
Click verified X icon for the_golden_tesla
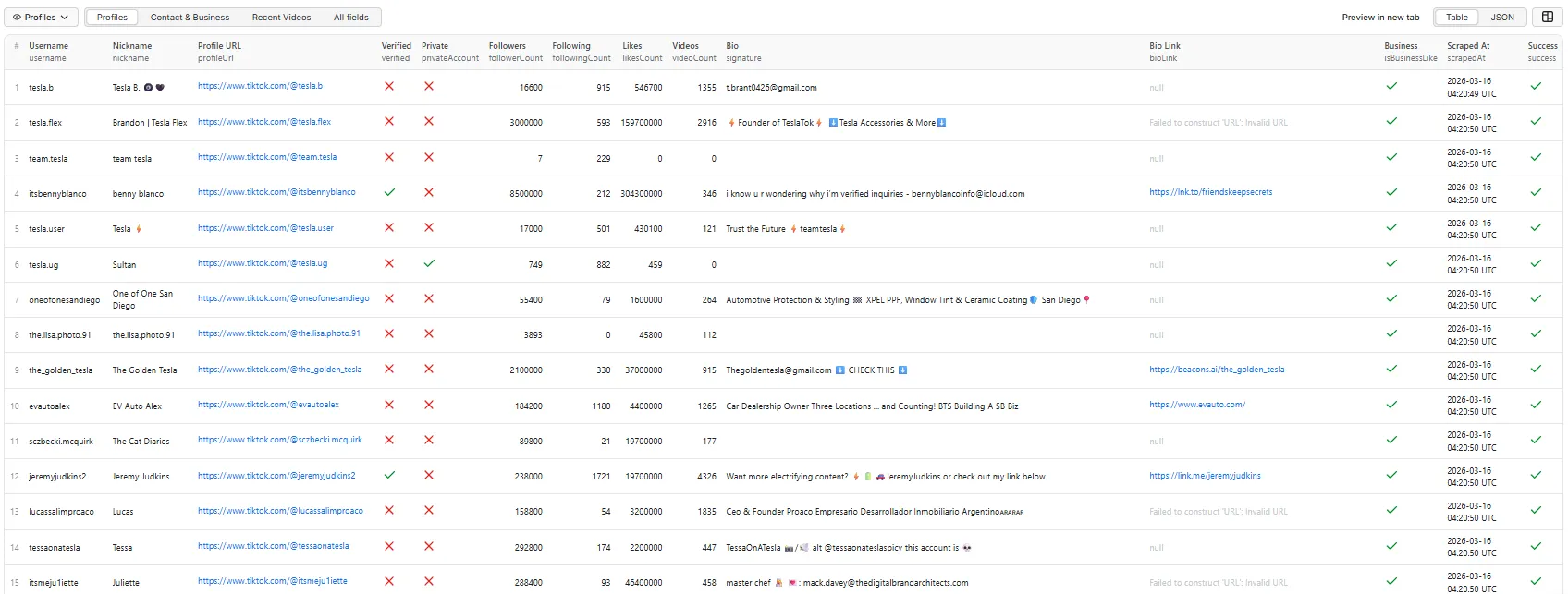pos(389,369)
